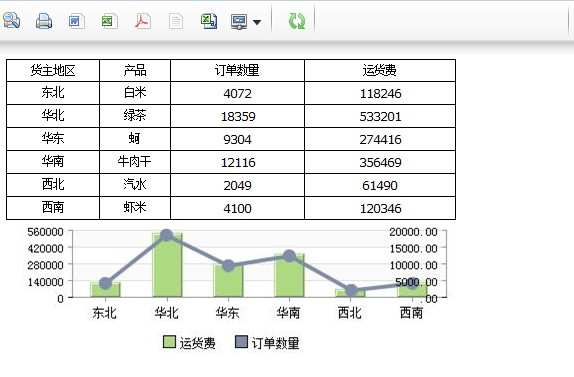574x377 pixels.
Task: Click the 西北 line data point
Action: pos(351,290)
